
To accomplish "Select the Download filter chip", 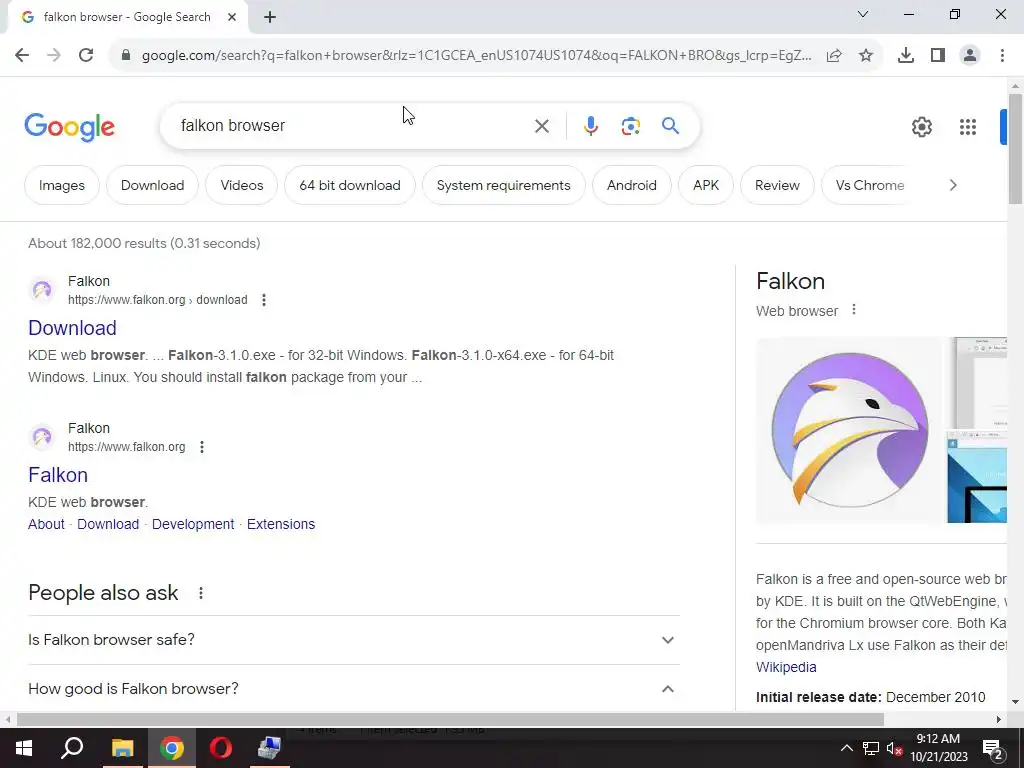I will pyautogui.click(x=152, y=185).
